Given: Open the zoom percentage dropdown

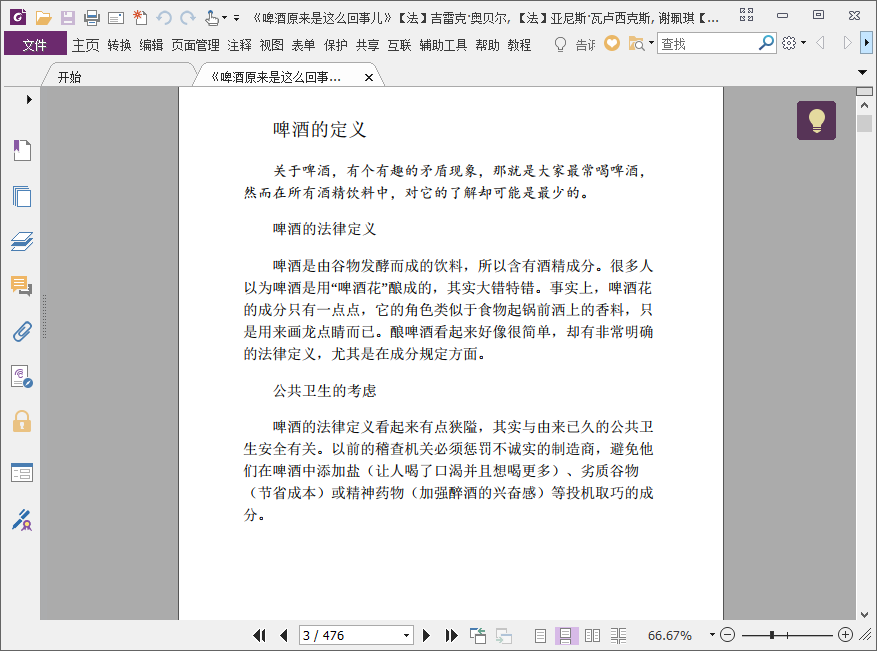Looking at the screenshot, I should pos(712,634).
